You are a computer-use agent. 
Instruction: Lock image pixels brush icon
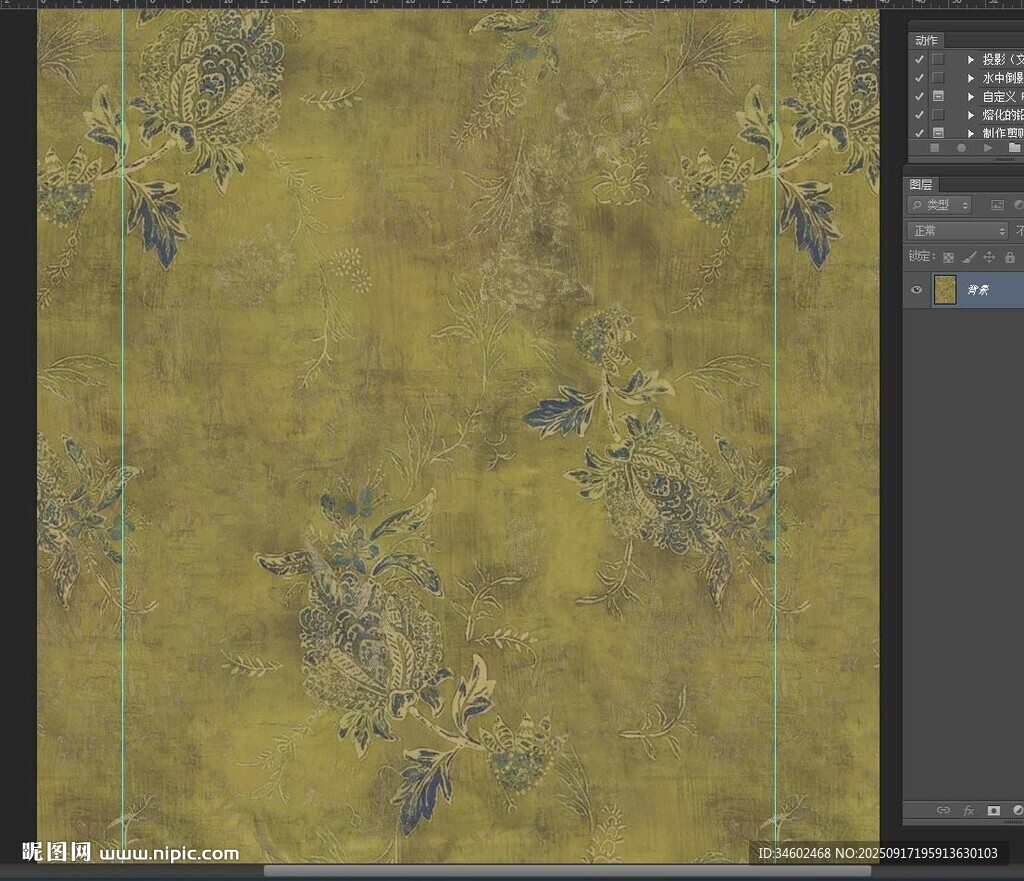968,257
